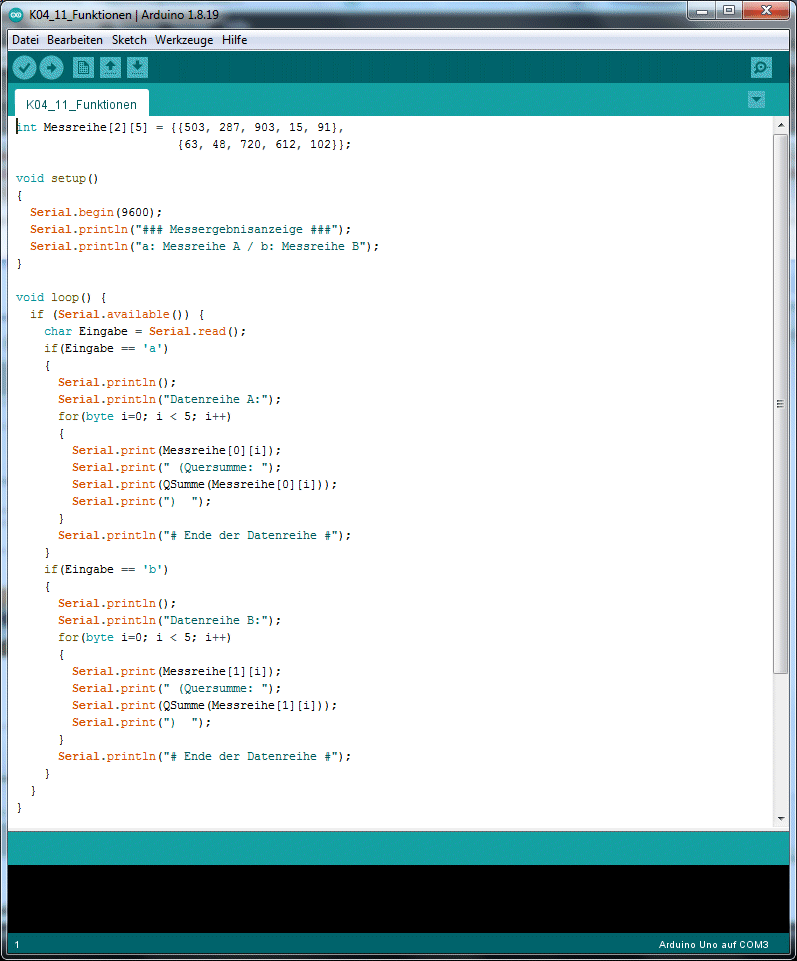The image size is (797, 961).
Task: Click the Verify sketch checkmark icon
Action: point(25,67)
